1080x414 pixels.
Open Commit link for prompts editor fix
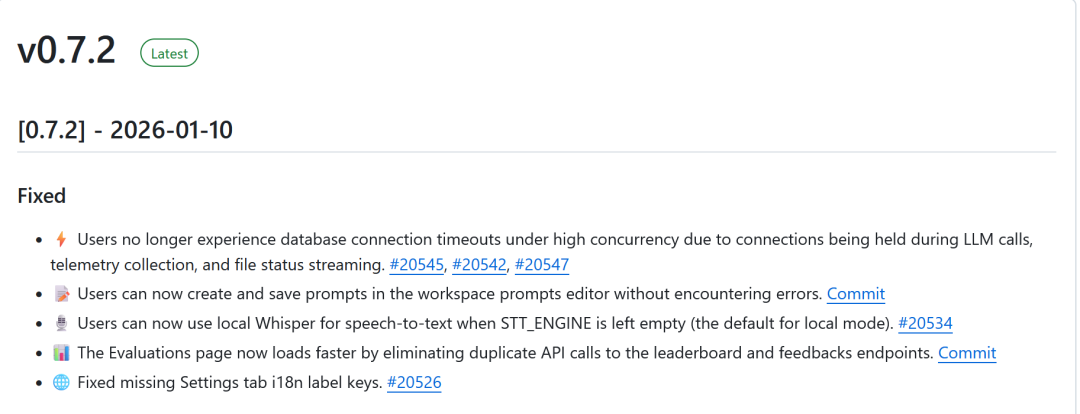(x=855, y=294)
